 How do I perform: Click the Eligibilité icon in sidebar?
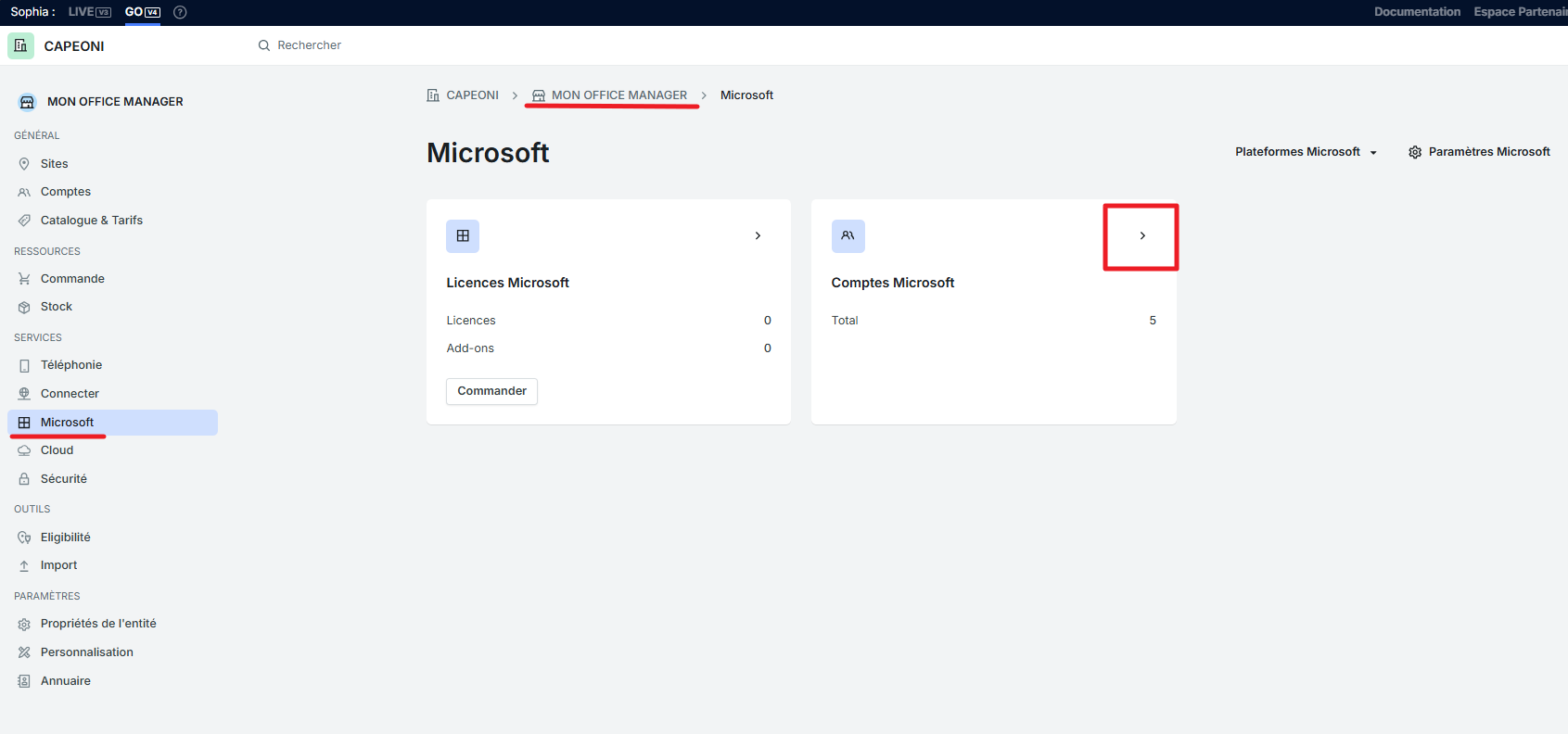coord(24,538)
